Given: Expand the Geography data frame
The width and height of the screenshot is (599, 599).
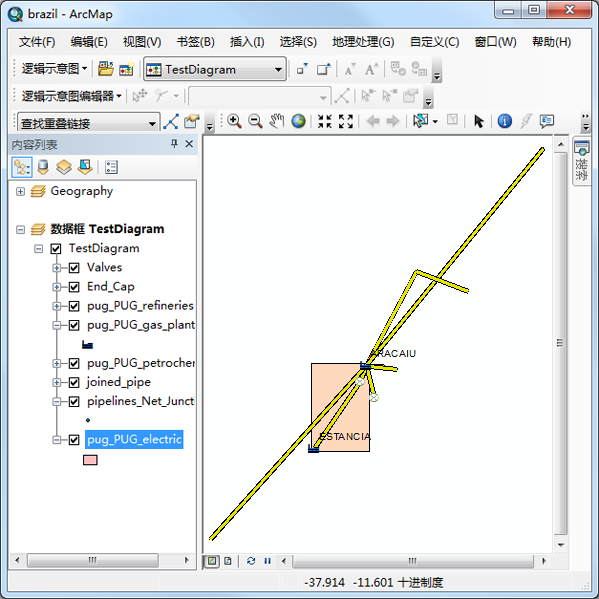Looking at the screenshot, I should 21,191.
